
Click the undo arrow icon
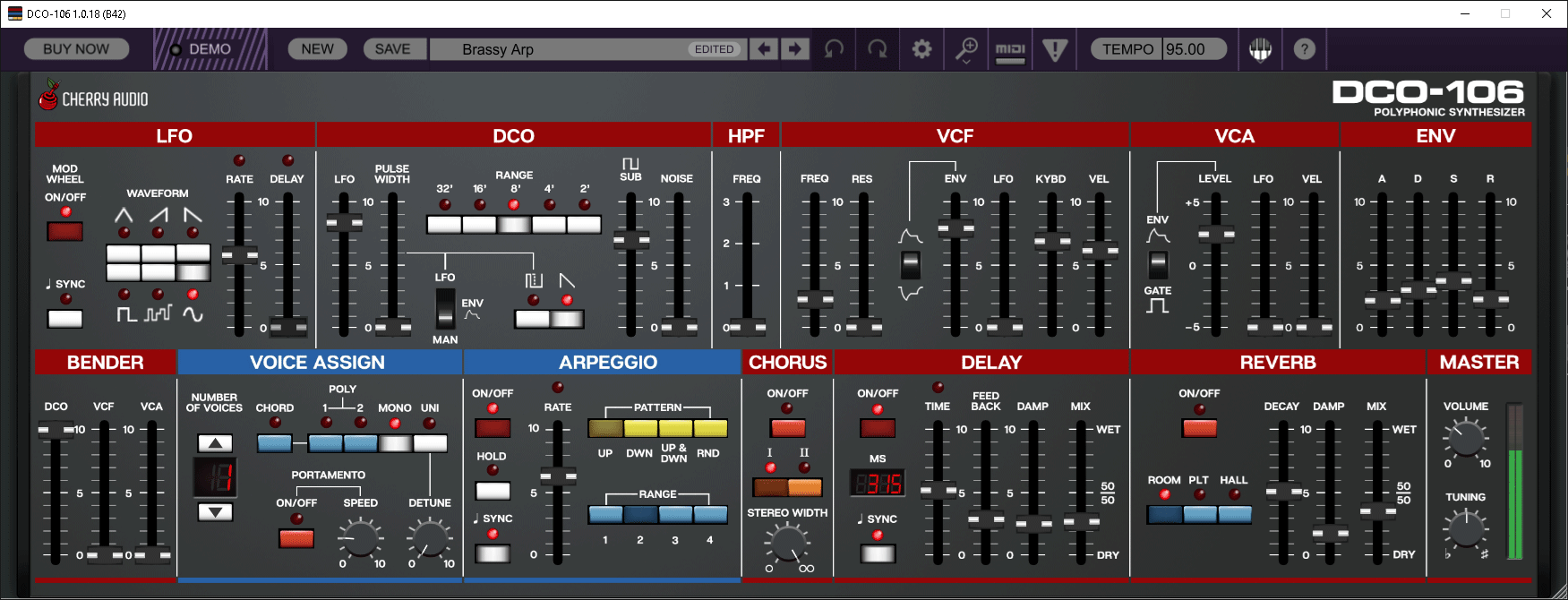pos(834,49)
